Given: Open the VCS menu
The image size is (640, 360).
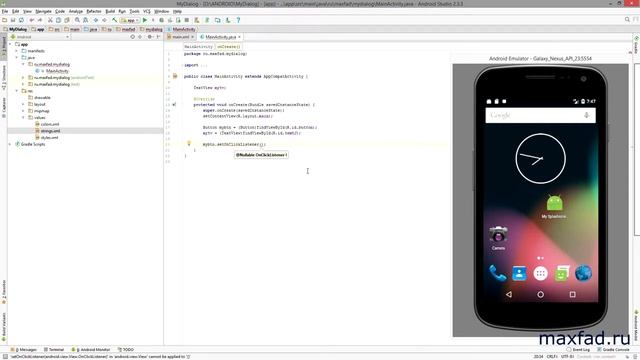Looking at the screenshot, I should point(147,11).
